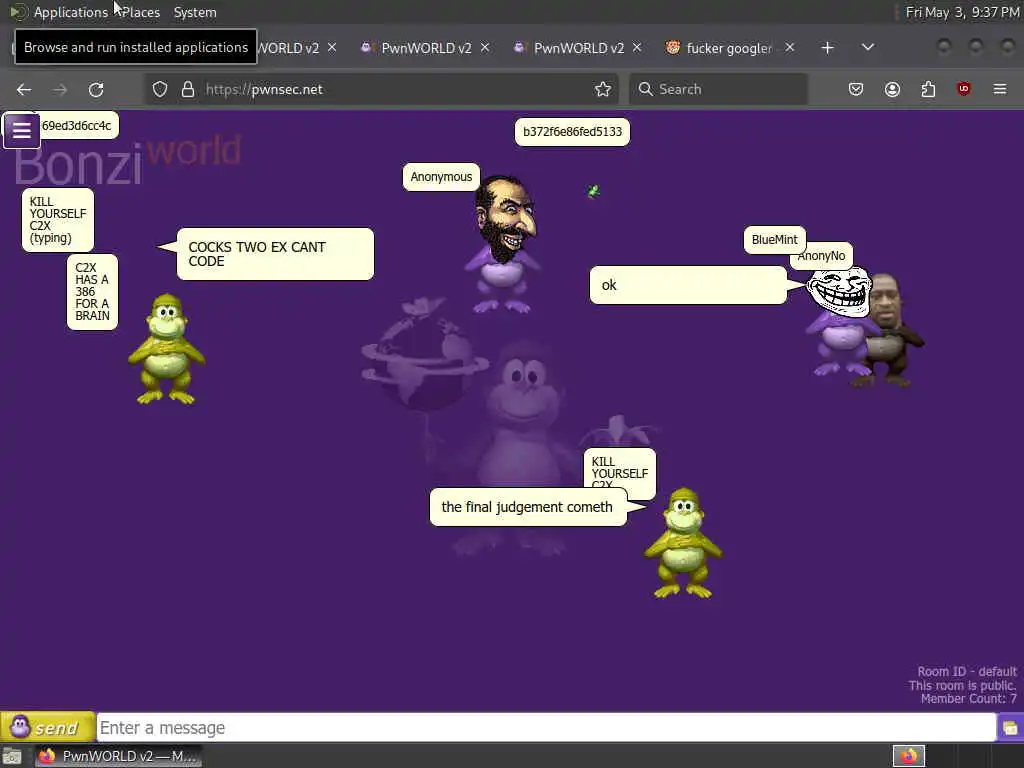
Task: Click the trollface purple Bonzi BlueMint
Action: [839, 321]
